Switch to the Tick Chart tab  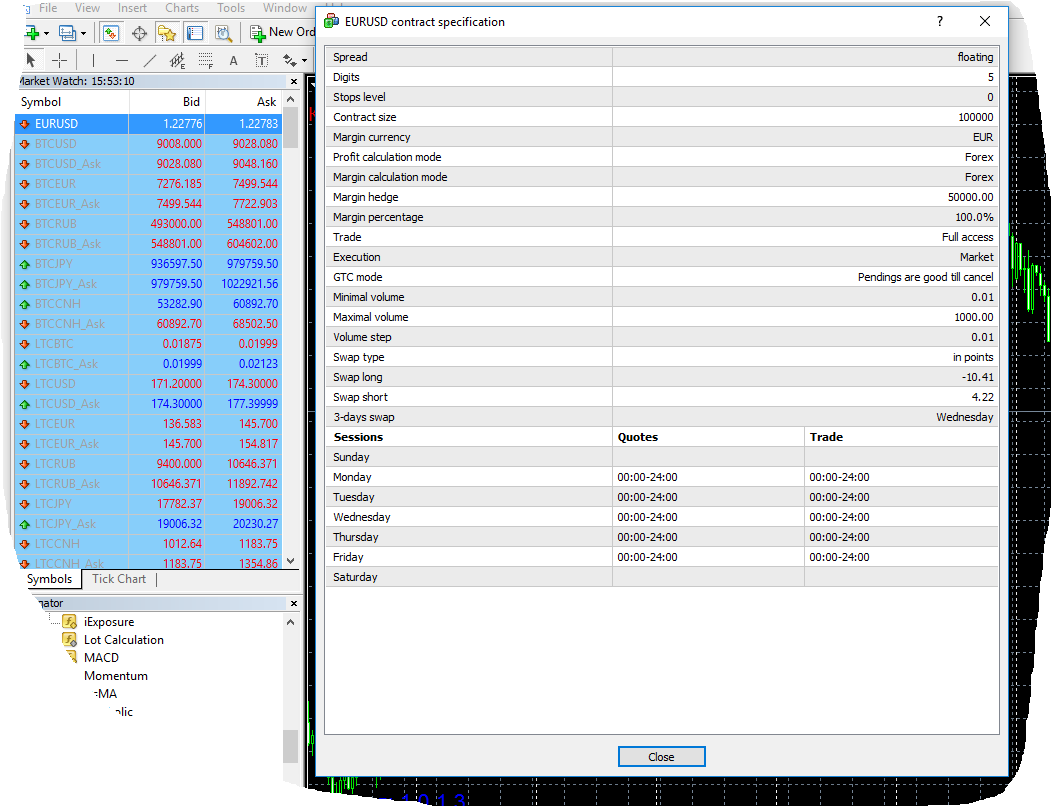click(x=118, y=579)
